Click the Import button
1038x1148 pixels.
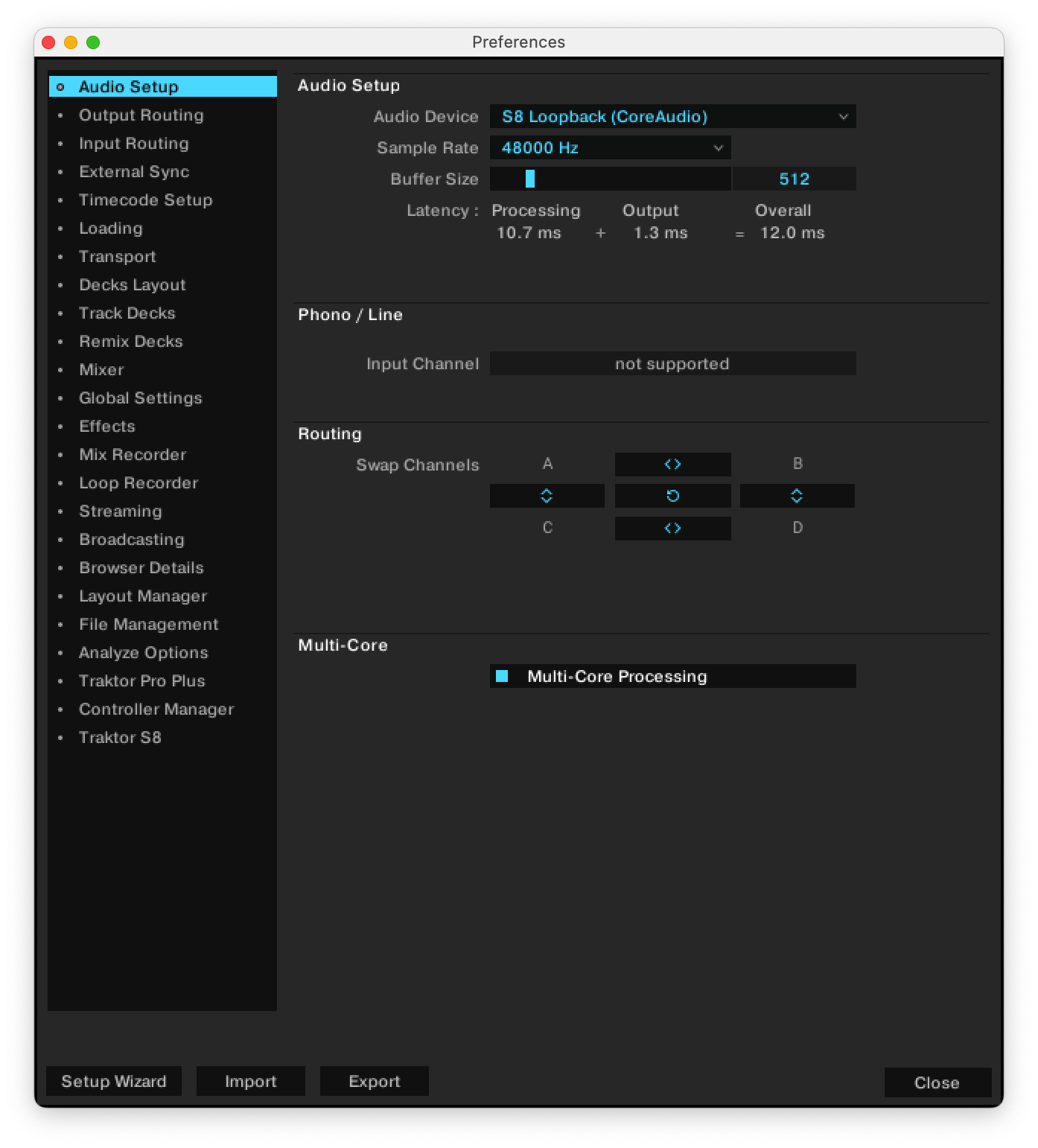click(251, 1081)
